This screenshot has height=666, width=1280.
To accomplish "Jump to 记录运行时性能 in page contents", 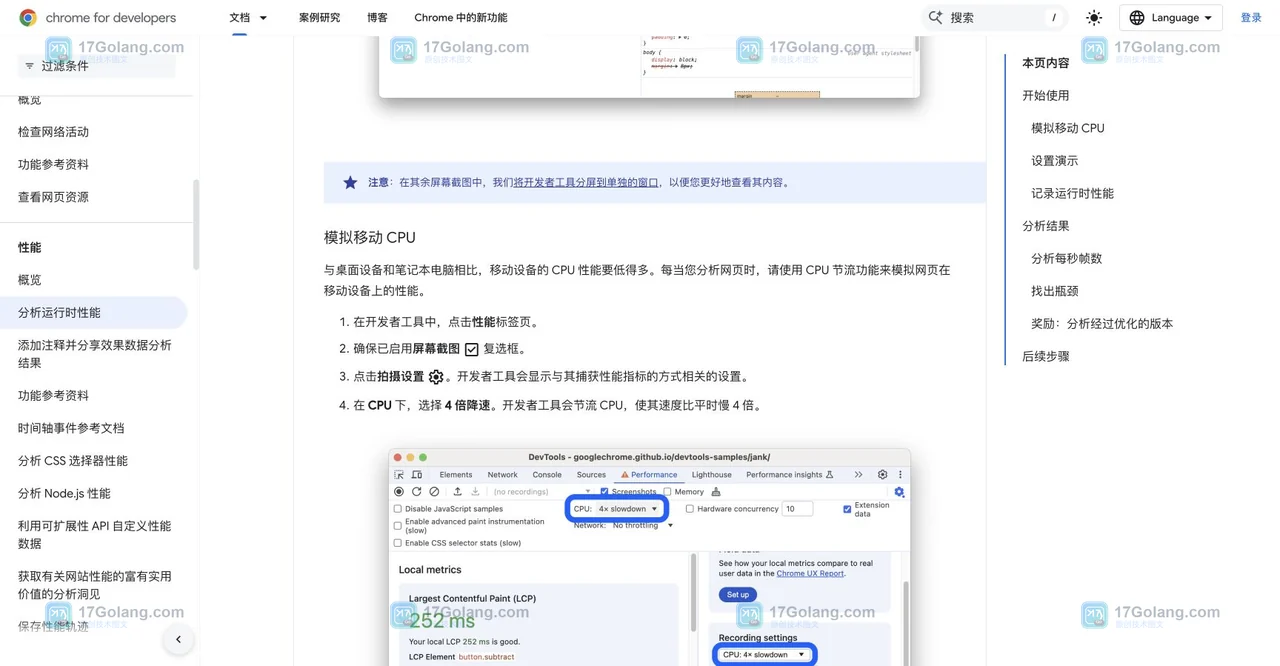I will (x=1072, y=193).
